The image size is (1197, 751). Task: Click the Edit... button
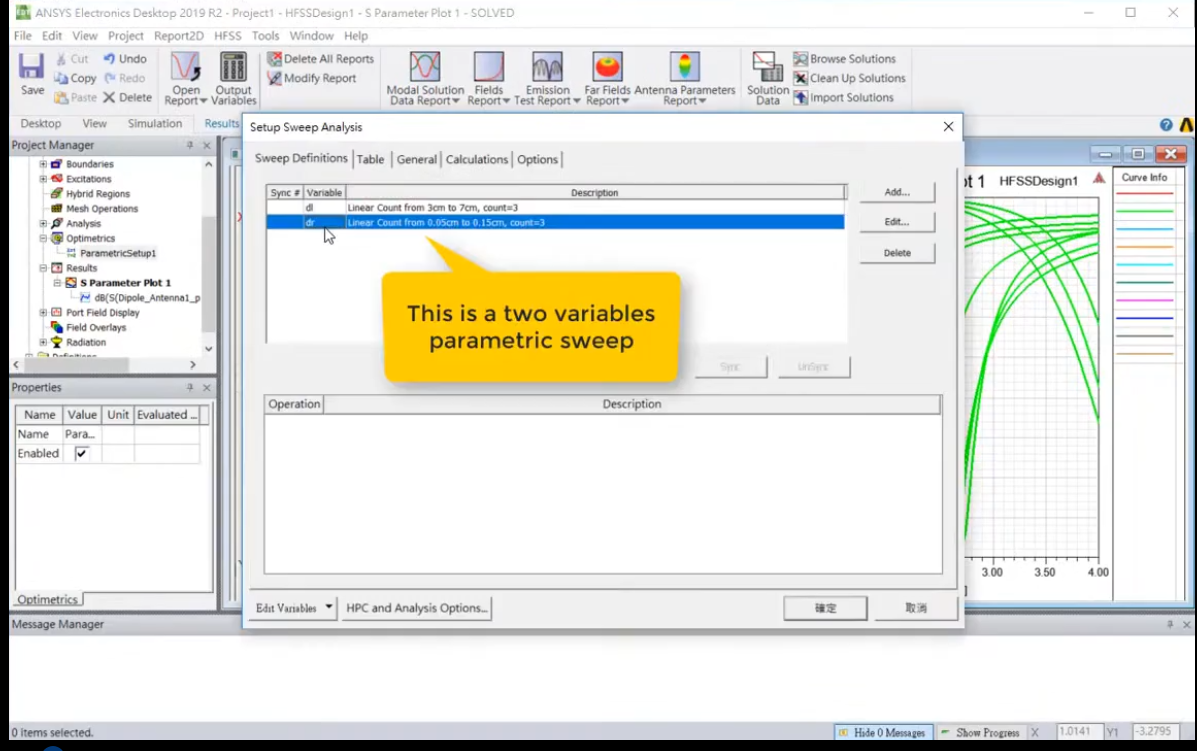tap(897, 222)
